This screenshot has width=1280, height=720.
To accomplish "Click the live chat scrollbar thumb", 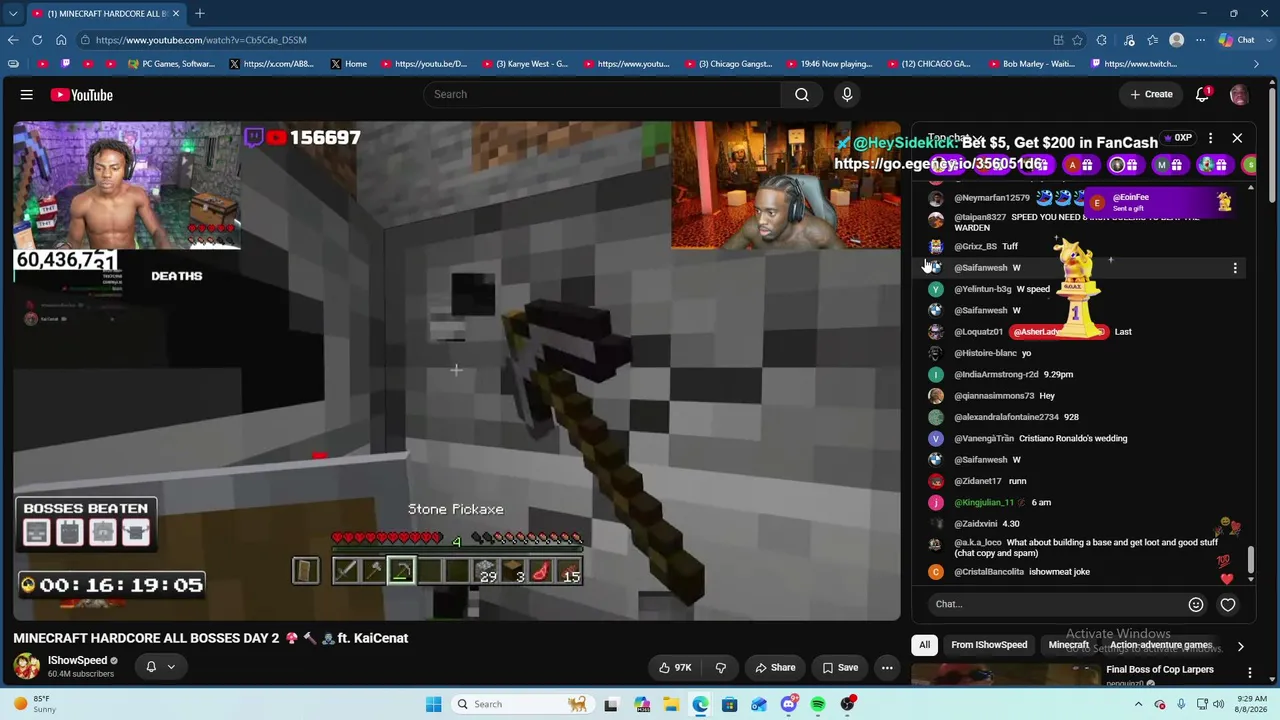I will point(1250,559).
